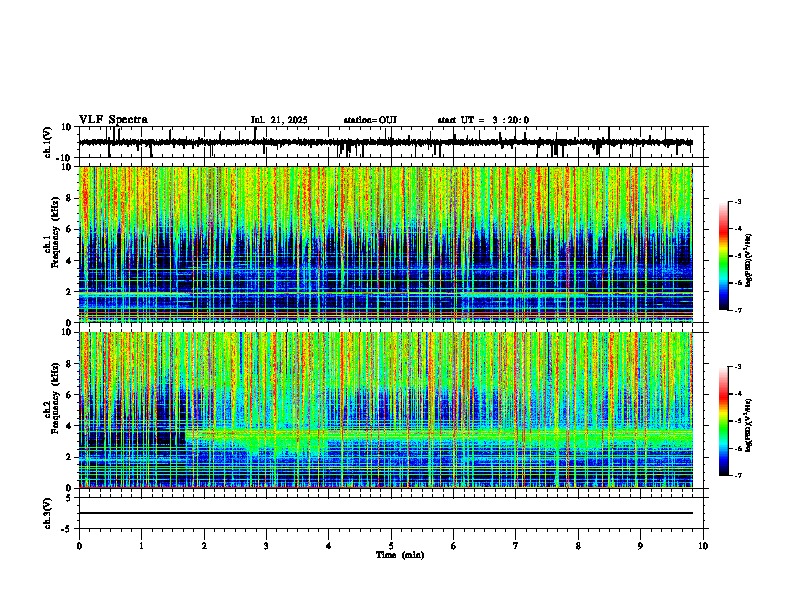The width and height of the screenshot is (792, 612).
Task: Click inside the ch.1 spectrogram panel
Action: tap(385, 244)
